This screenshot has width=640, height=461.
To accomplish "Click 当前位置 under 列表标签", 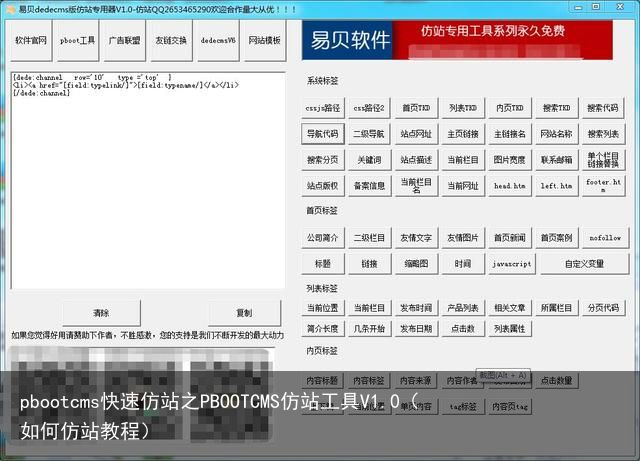I will pyautogui.click(x=323, y=308).
